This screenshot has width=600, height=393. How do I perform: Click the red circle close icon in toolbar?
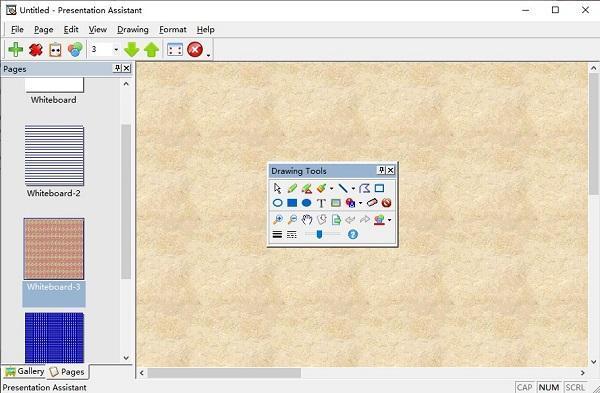coord(195,50)
